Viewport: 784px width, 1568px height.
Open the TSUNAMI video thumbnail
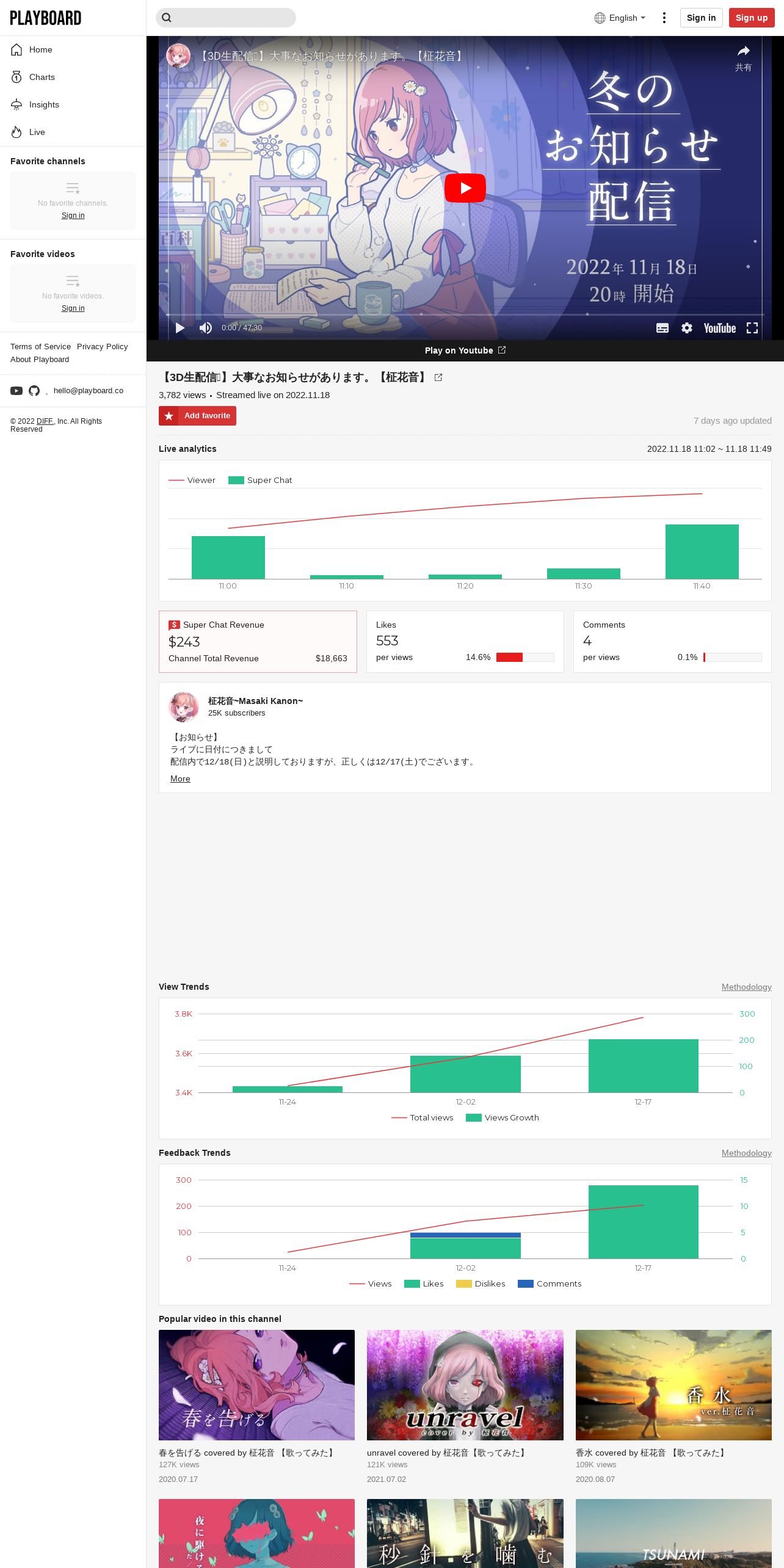(x=673, y=1533)
